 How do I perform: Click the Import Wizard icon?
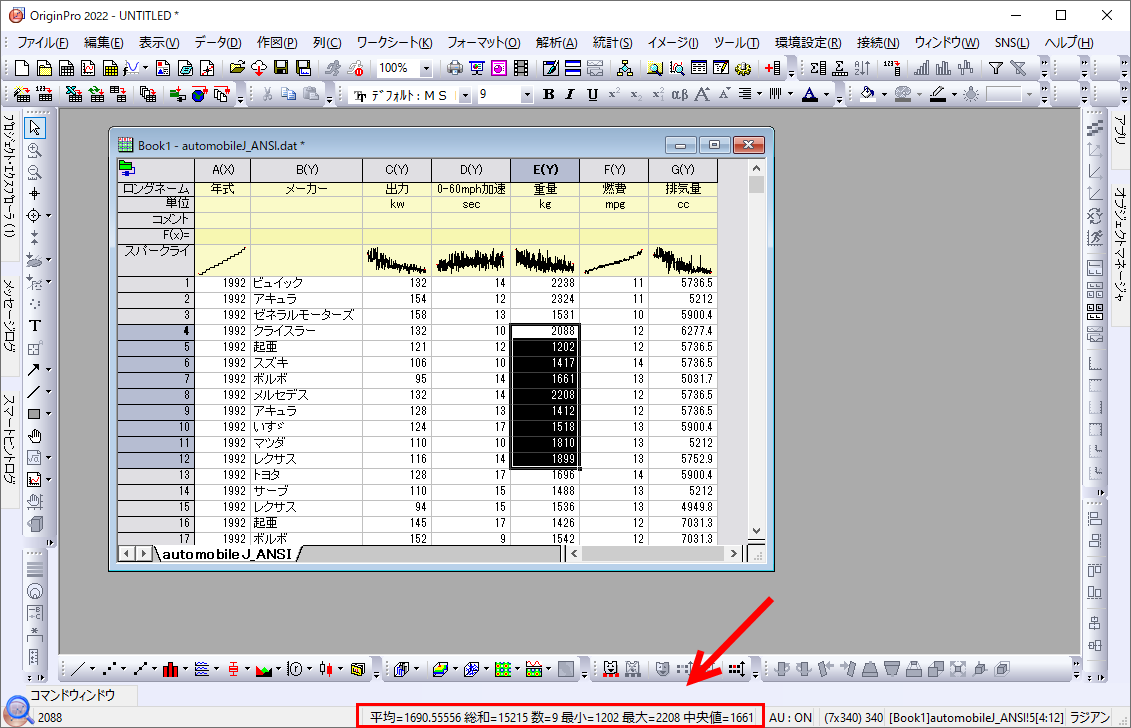(x=22, y=95)
